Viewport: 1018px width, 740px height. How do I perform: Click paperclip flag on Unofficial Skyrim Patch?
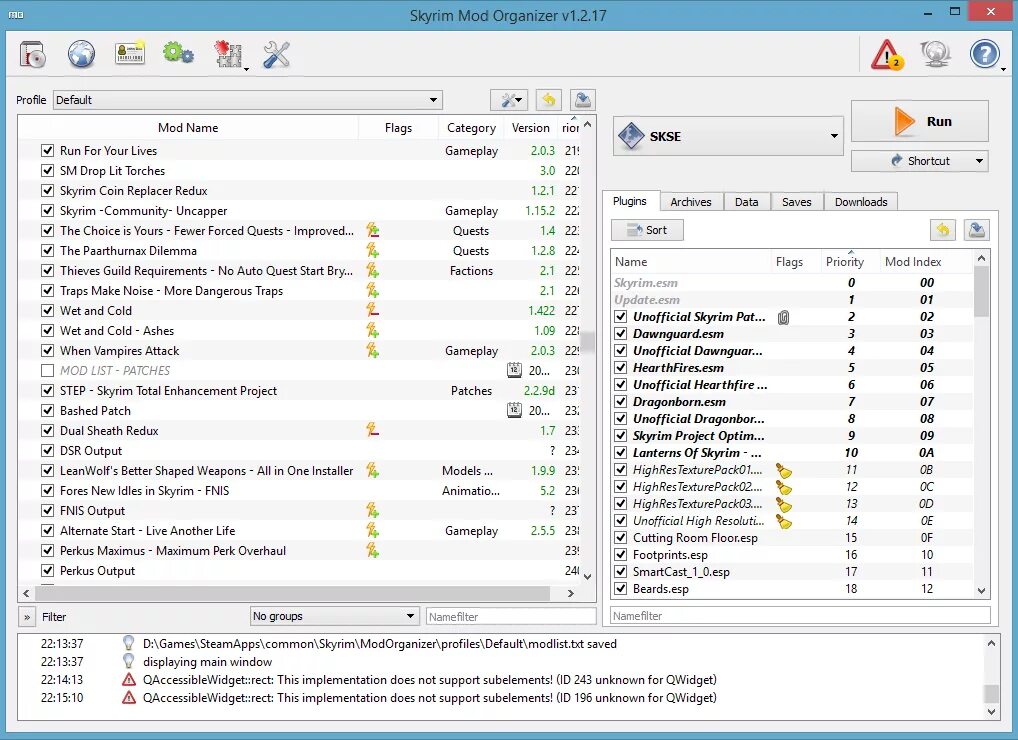pyautogui.click(x=784, y=317)
